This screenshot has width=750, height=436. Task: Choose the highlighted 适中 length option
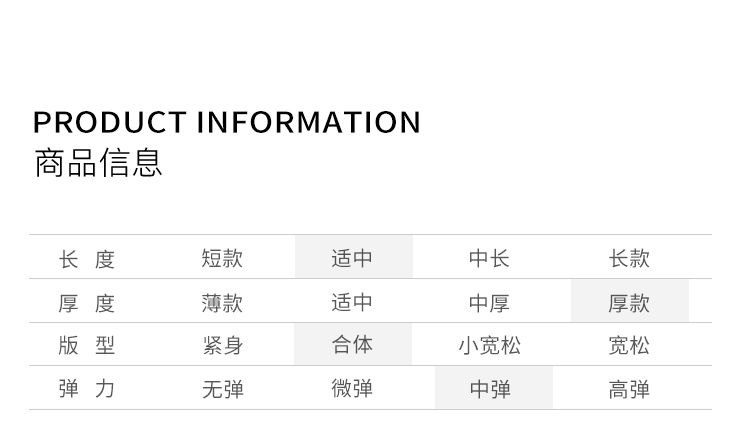pyautogui.click(x=352, y=258)
